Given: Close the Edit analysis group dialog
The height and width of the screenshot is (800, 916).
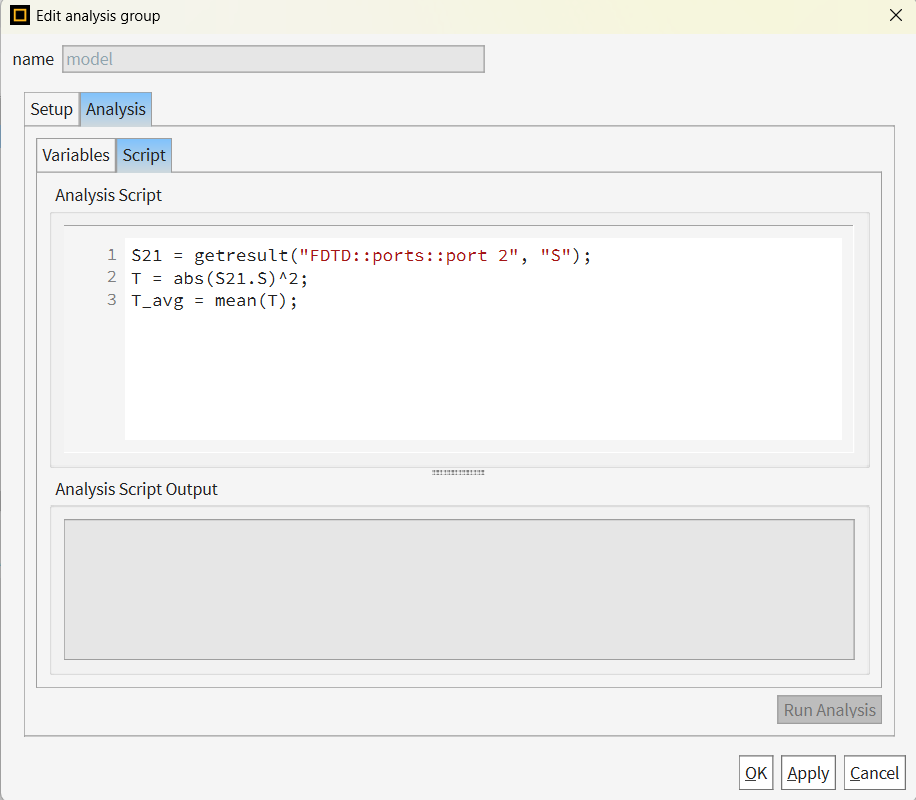Looking at the screenshot, I should coord(896,16).
